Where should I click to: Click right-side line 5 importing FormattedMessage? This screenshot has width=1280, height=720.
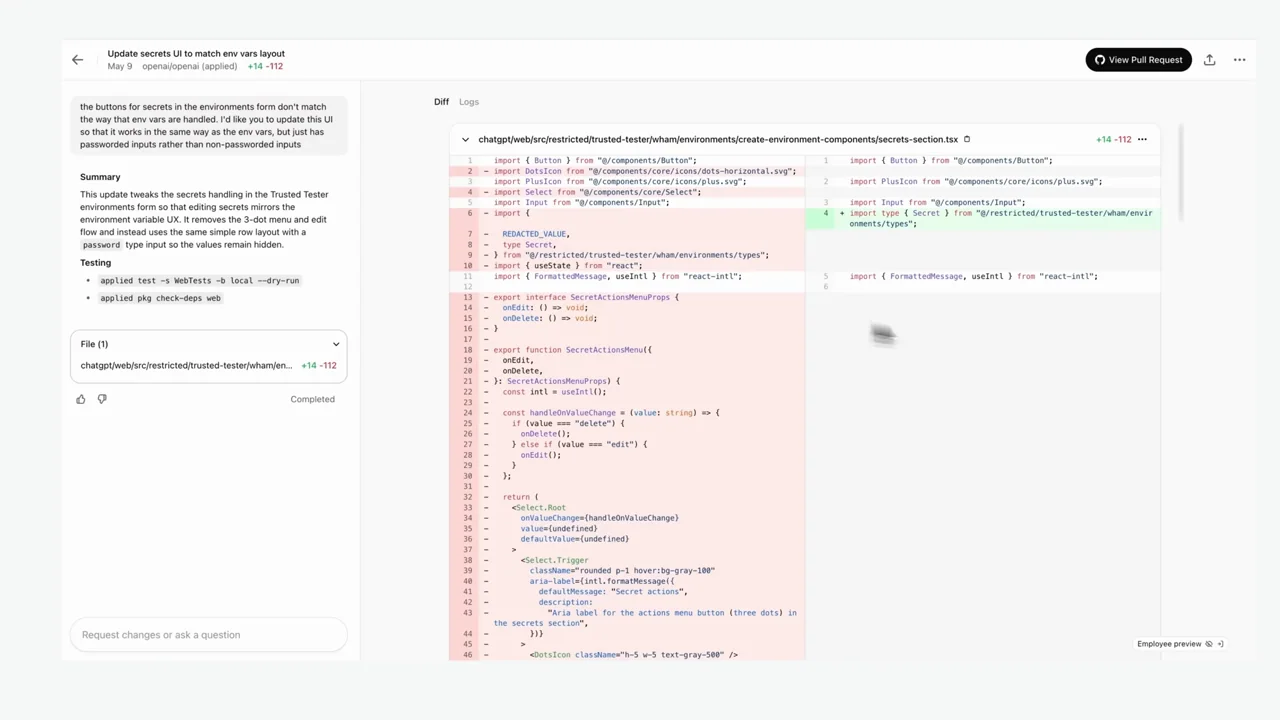point(983,276)
